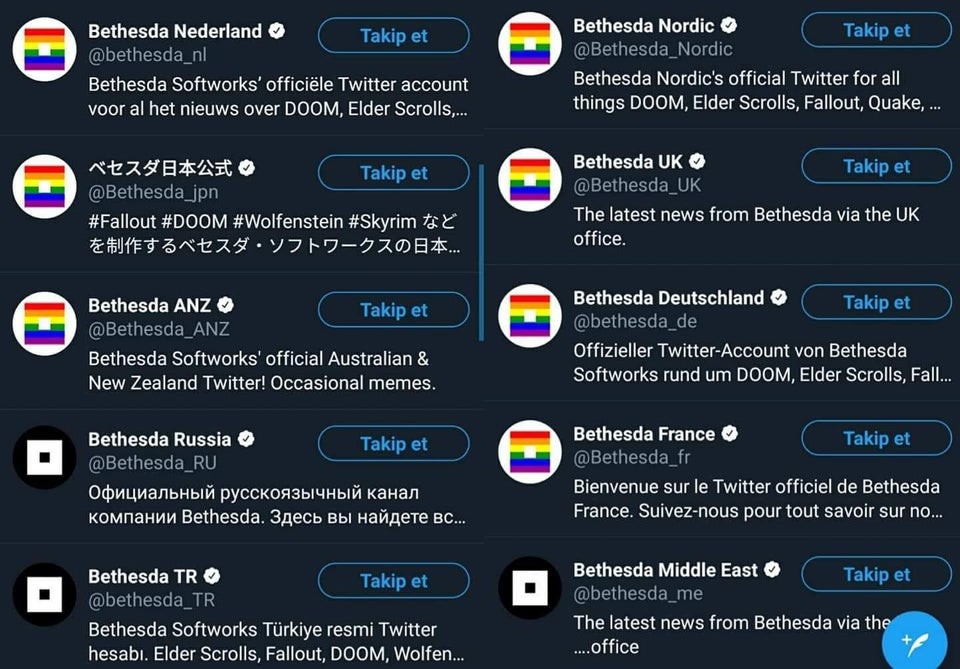Open the Bethesda TR profile name

tap(143, 577)
